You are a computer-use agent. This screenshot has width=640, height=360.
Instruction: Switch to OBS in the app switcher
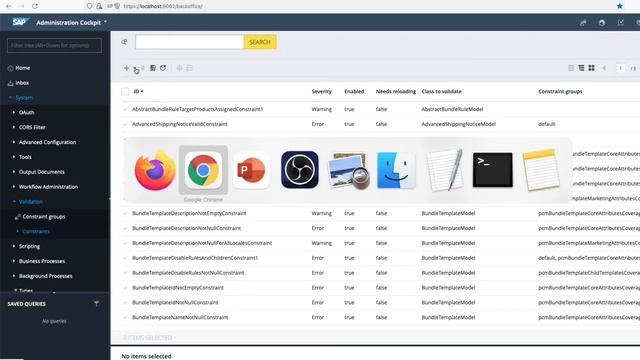tap(300, 170)
